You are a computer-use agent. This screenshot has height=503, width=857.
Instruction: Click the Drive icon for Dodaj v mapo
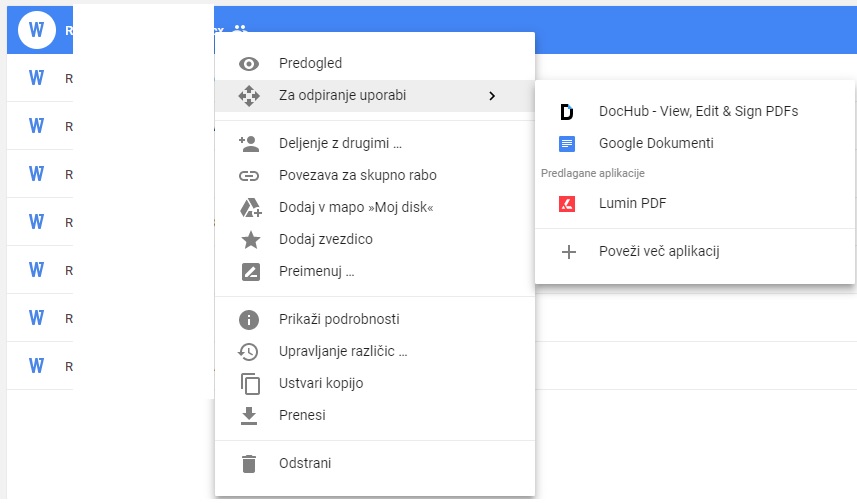click(250, 208)
